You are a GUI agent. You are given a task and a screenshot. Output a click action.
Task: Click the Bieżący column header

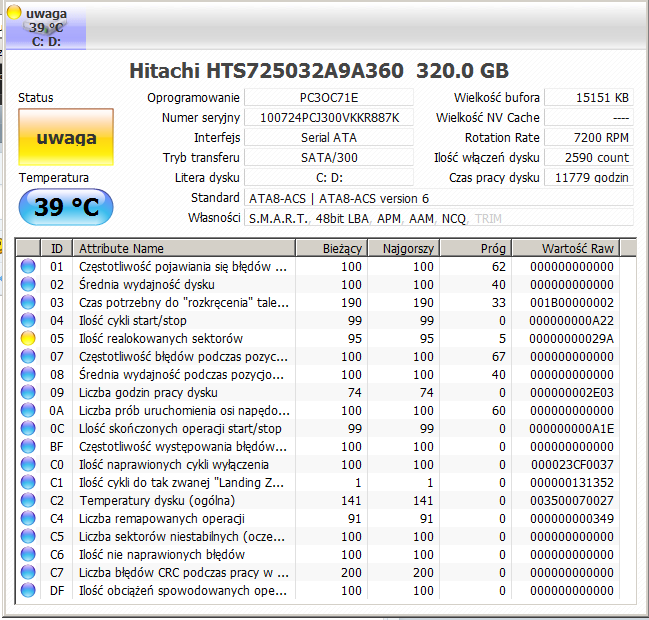point(332,248)
